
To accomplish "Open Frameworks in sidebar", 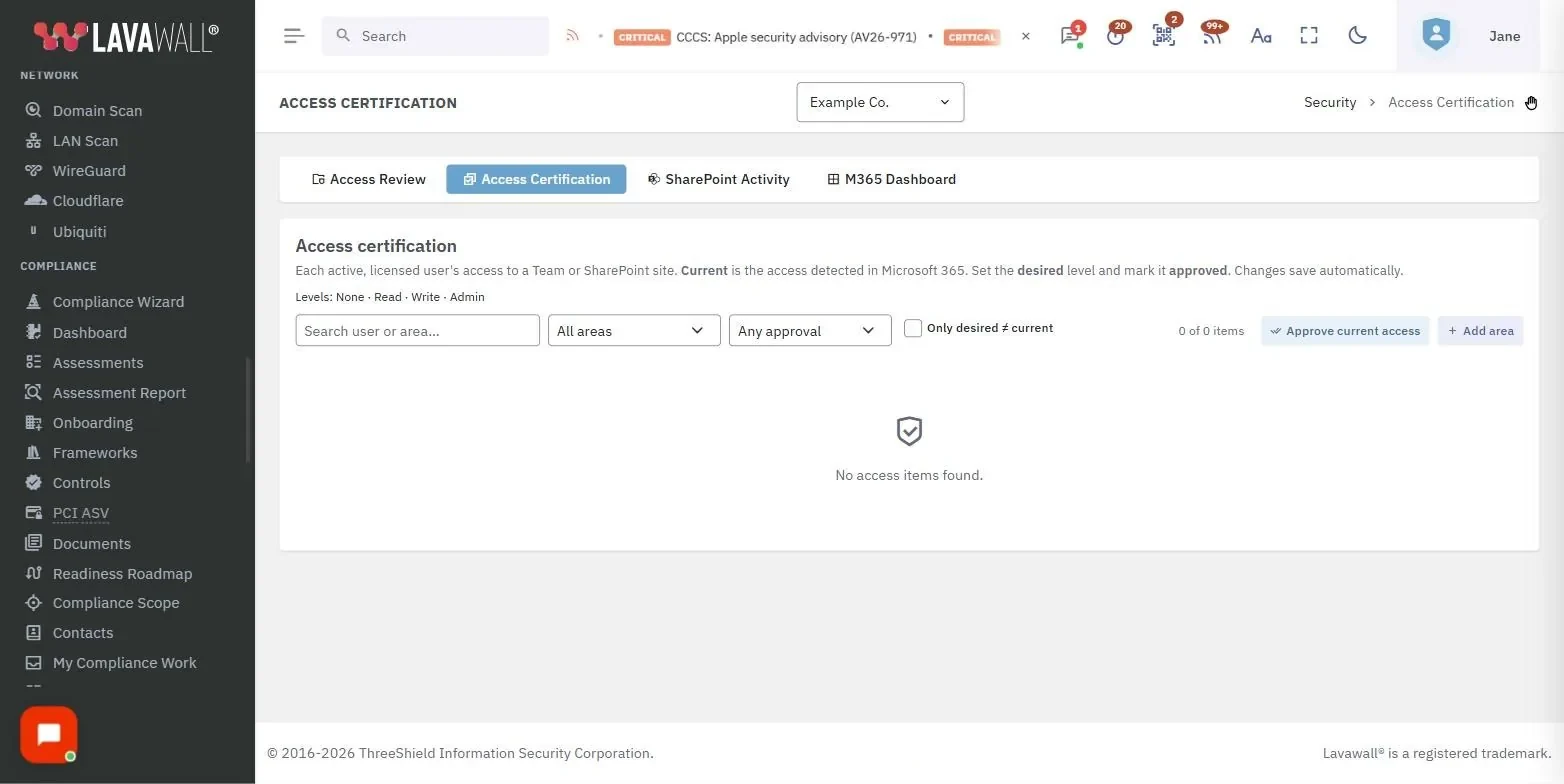I will tap(95, 453).
